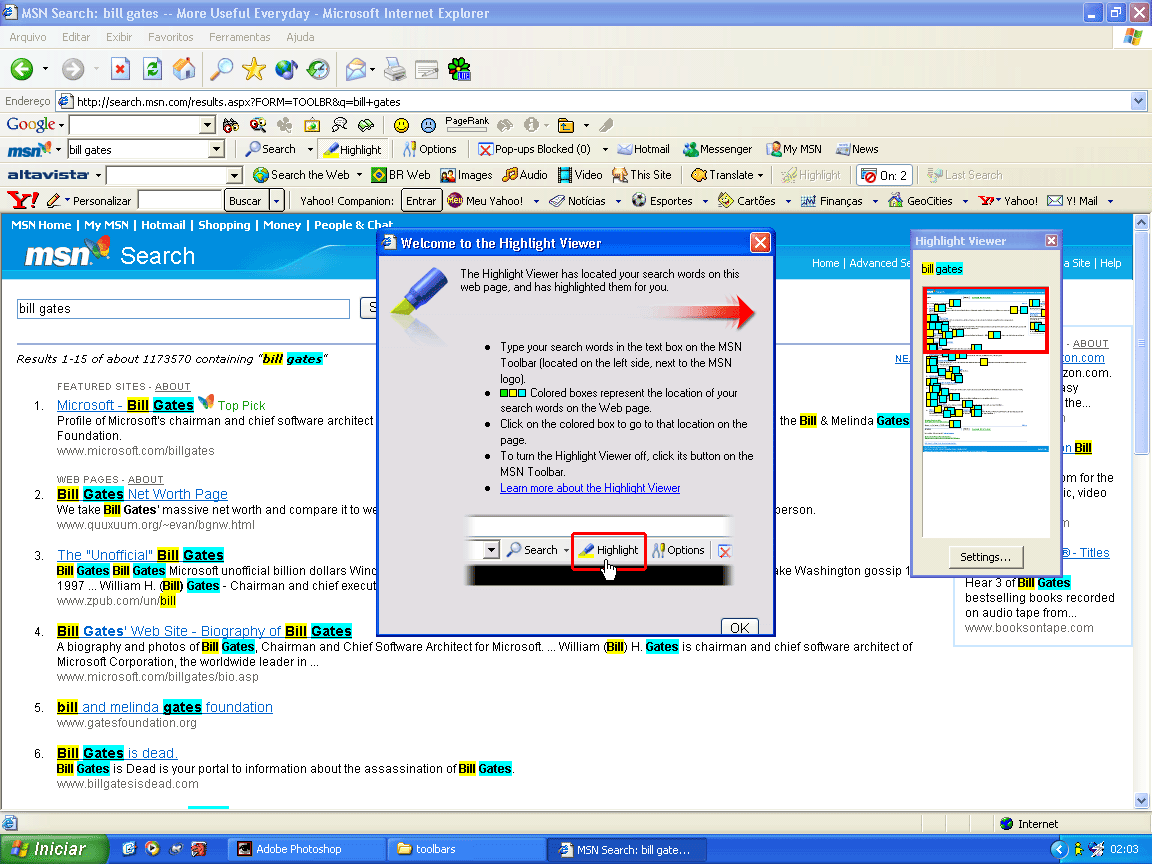Open Search the Web dropdown on AltaVista
Viewport: 1152px width, 864px height.
click(x=359, y=175)
